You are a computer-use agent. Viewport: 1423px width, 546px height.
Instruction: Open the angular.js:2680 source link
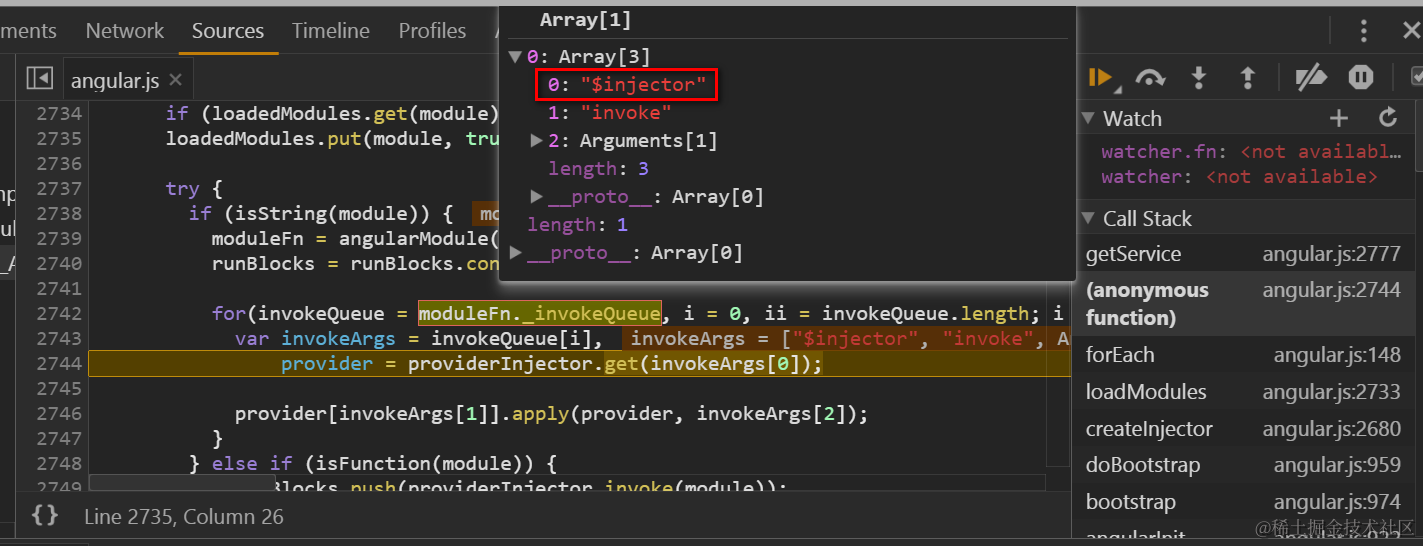1331,429
